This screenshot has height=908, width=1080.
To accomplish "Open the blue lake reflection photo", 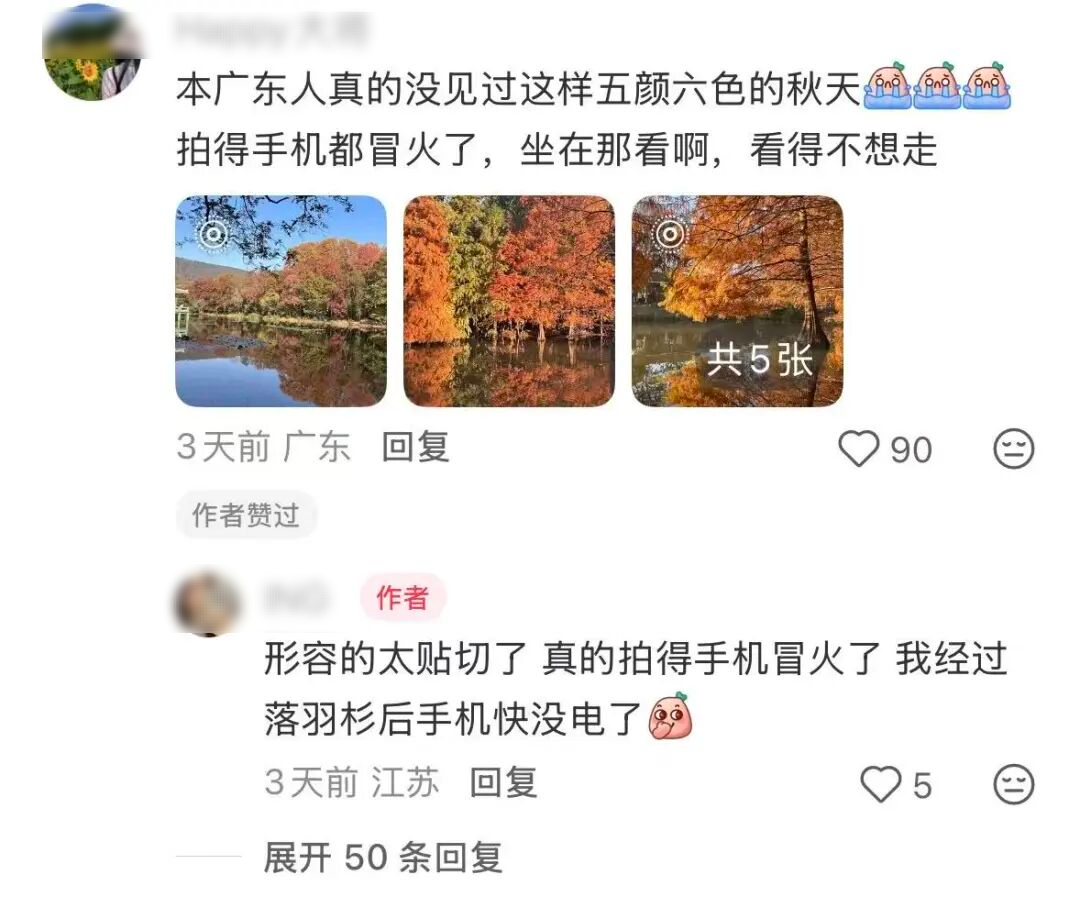I will click(x=281, y=301).
